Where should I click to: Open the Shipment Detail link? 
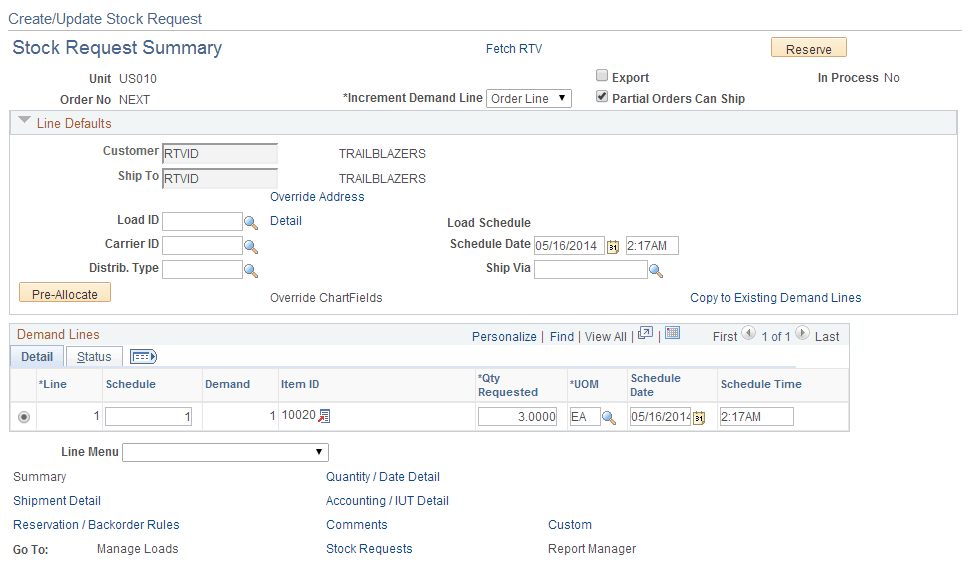(57, 501)
